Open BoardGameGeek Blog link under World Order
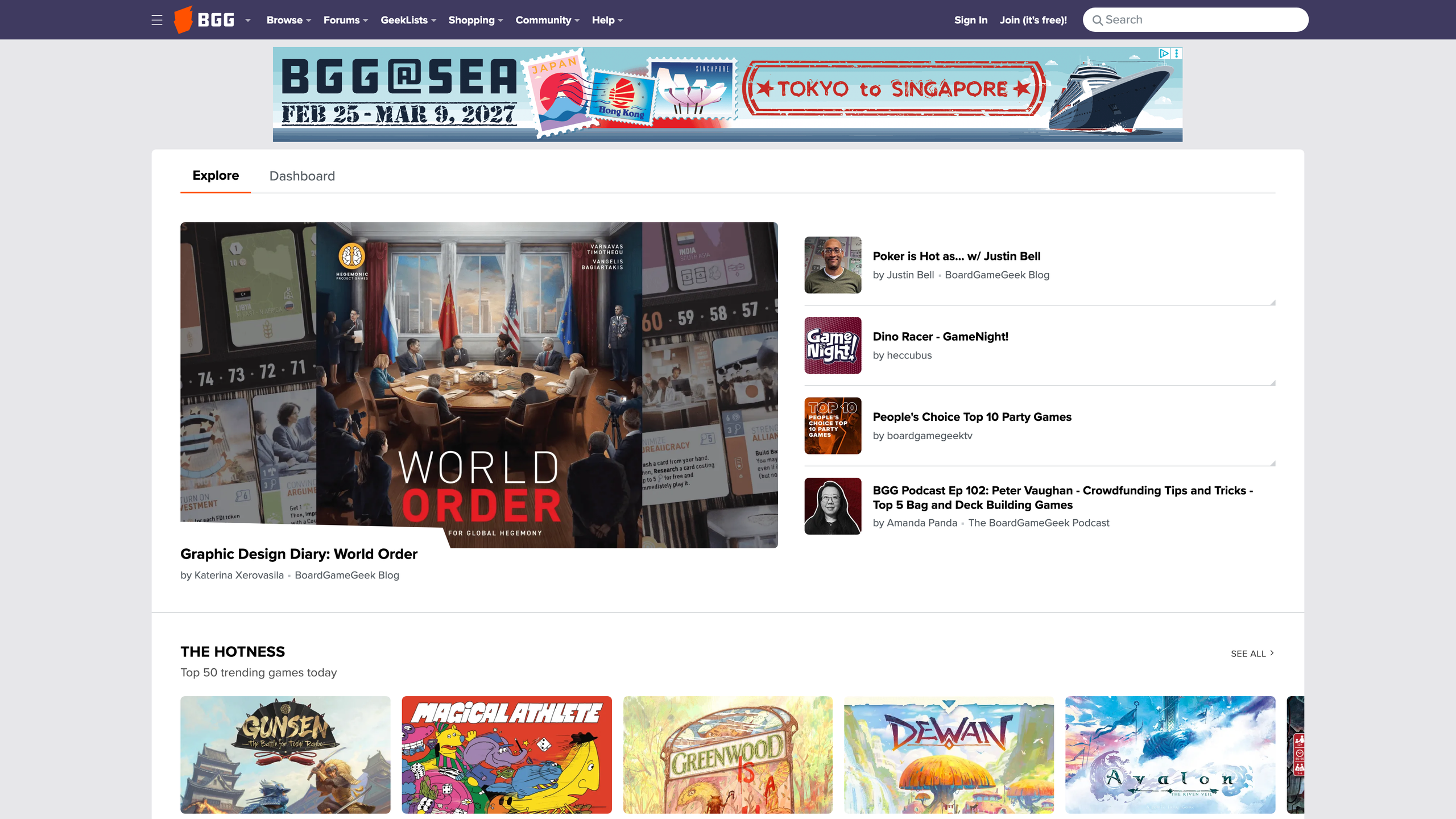 [347, 576]
